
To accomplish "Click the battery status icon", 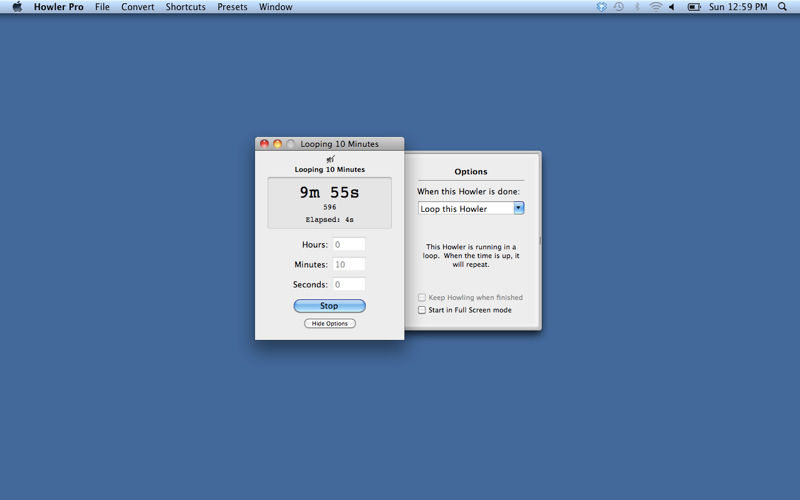I will tap(694, 7).
